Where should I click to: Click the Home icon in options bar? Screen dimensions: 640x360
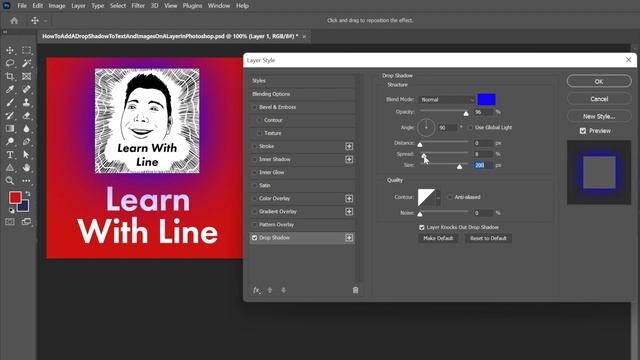tap(14, 20)
